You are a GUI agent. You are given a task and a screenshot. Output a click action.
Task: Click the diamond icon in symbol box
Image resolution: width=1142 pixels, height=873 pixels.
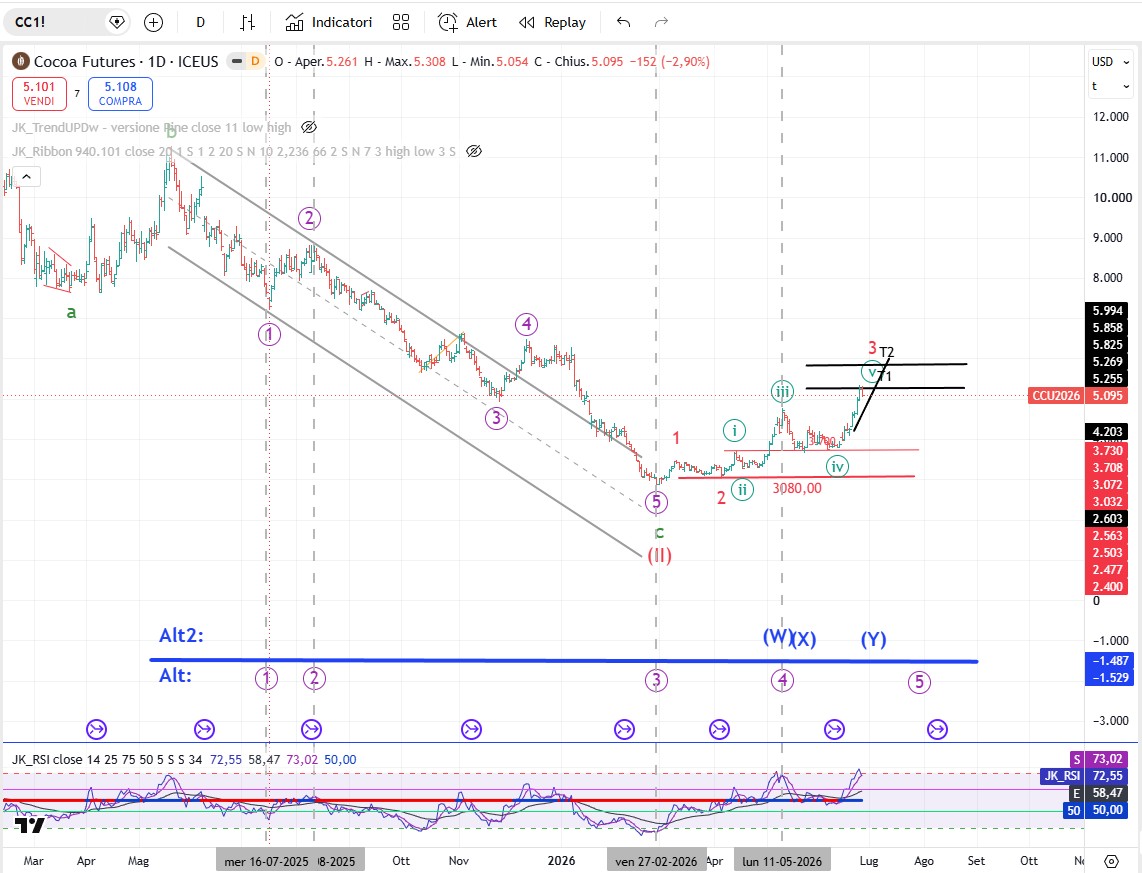pyautogui.click(x=117, y=23)
